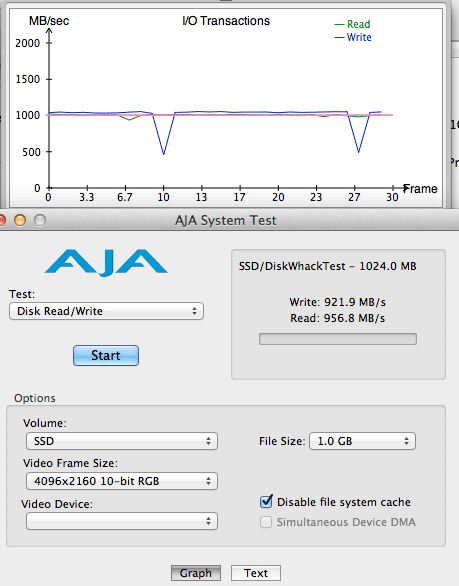Click the Read legend entry in the graph
Image resolution: width=459 pixels, height=586 pixels.
pos(352,24)
